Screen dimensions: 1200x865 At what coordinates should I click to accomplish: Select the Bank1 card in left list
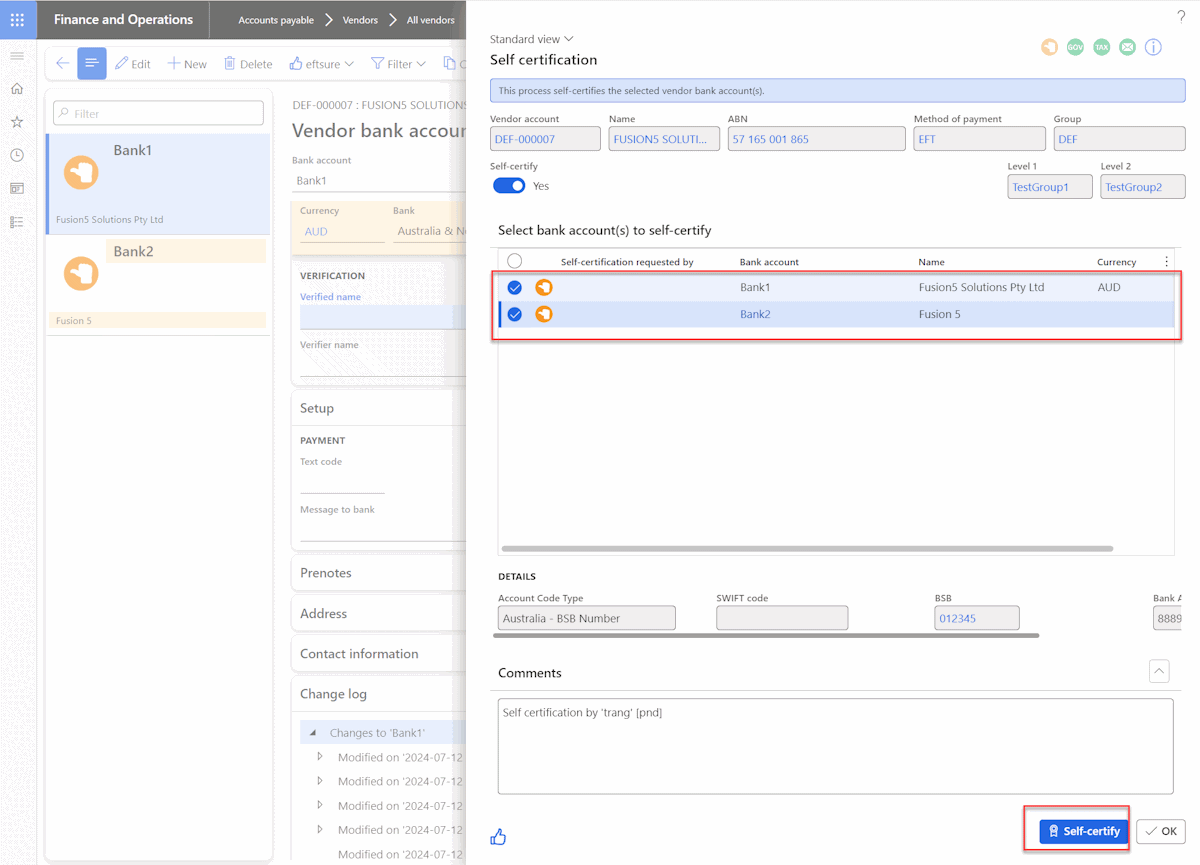pyautogui.click(x=158, y=184)
